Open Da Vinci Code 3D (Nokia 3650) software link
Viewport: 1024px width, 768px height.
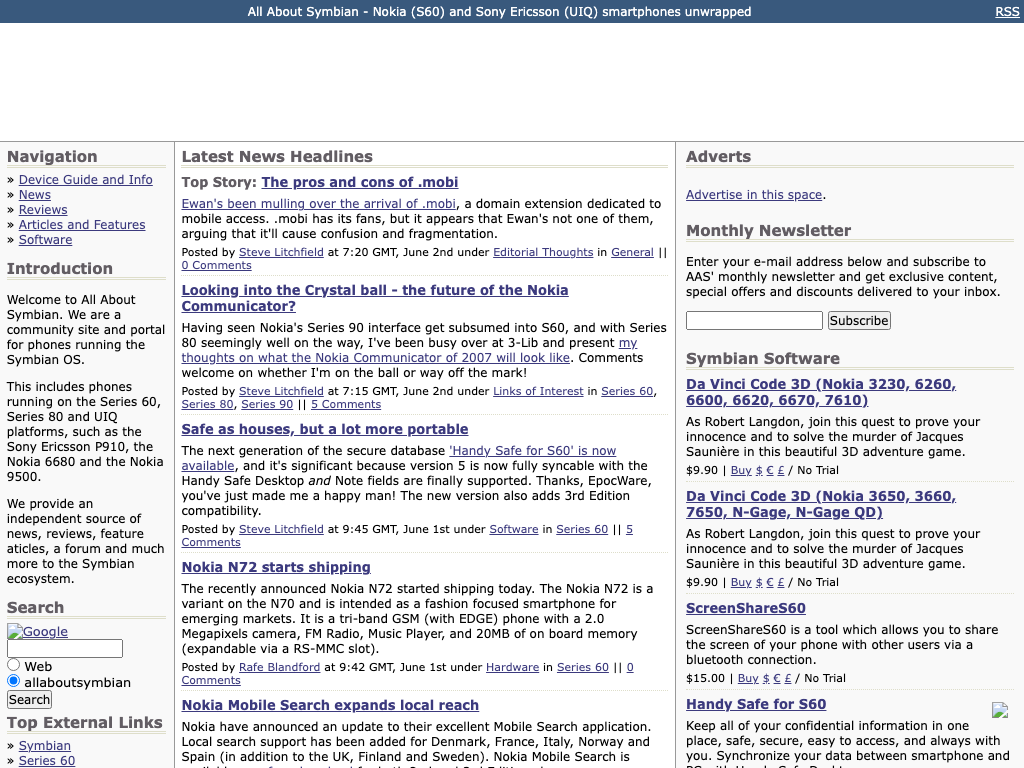[821, 504]
